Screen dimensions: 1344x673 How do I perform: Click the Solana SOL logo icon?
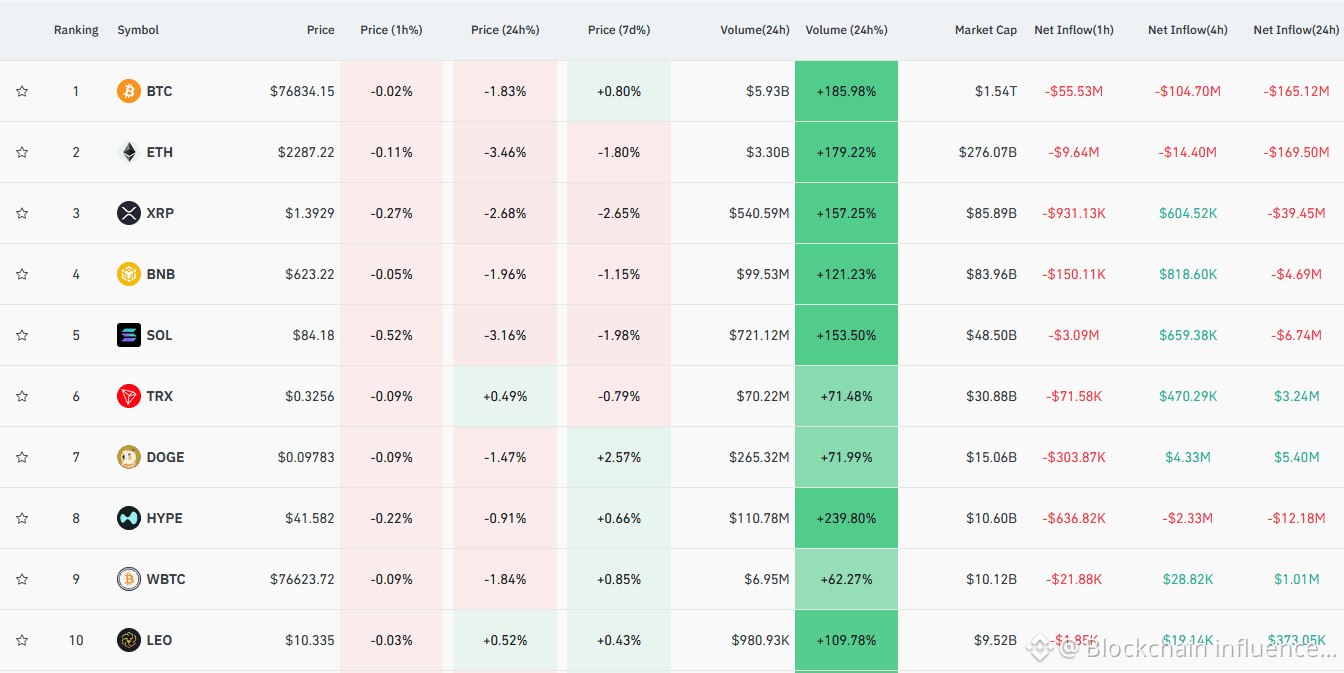click(x=129, y=335)
